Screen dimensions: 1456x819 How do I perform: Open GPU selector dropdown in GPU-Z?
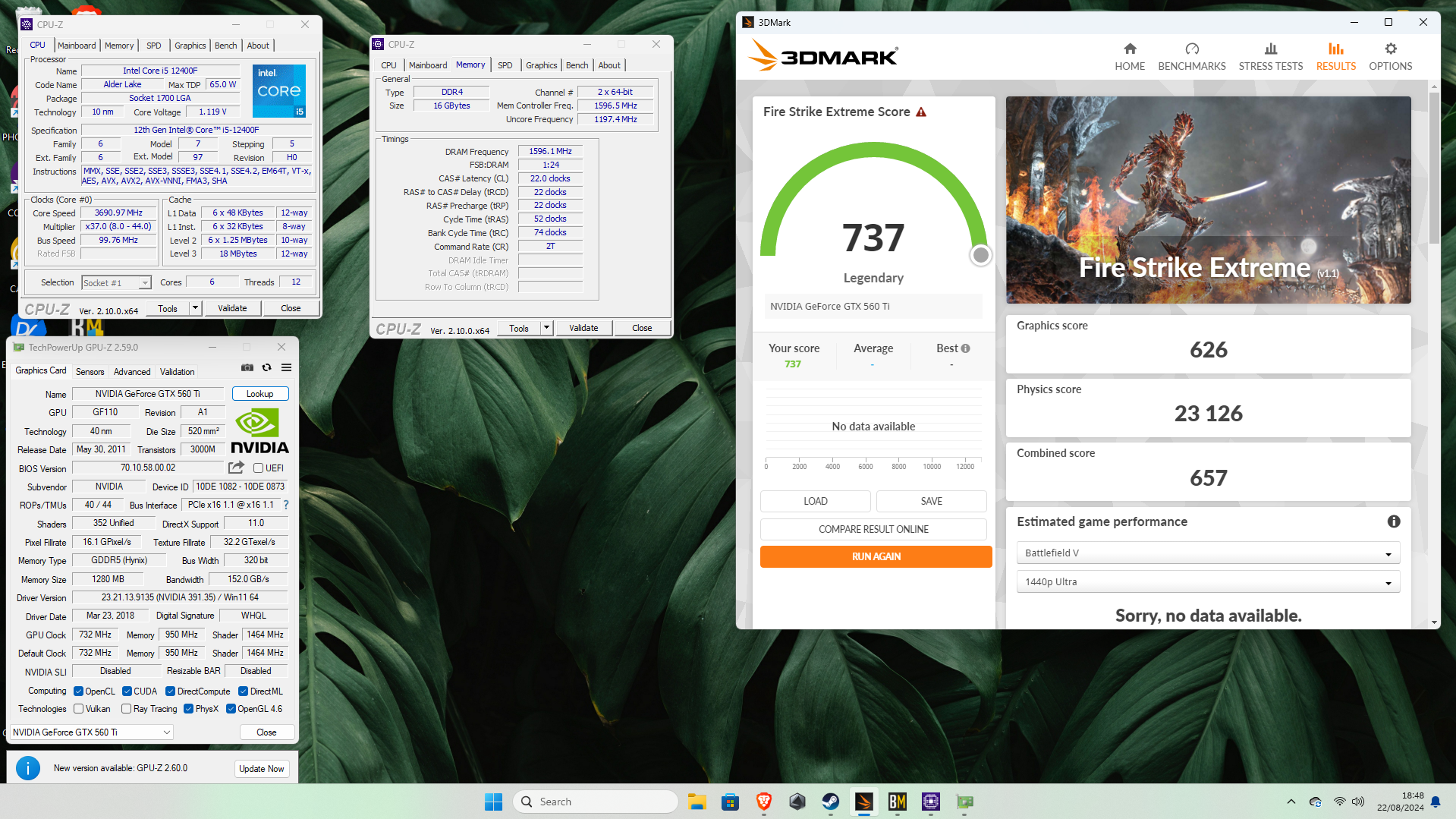pos(92,732)
